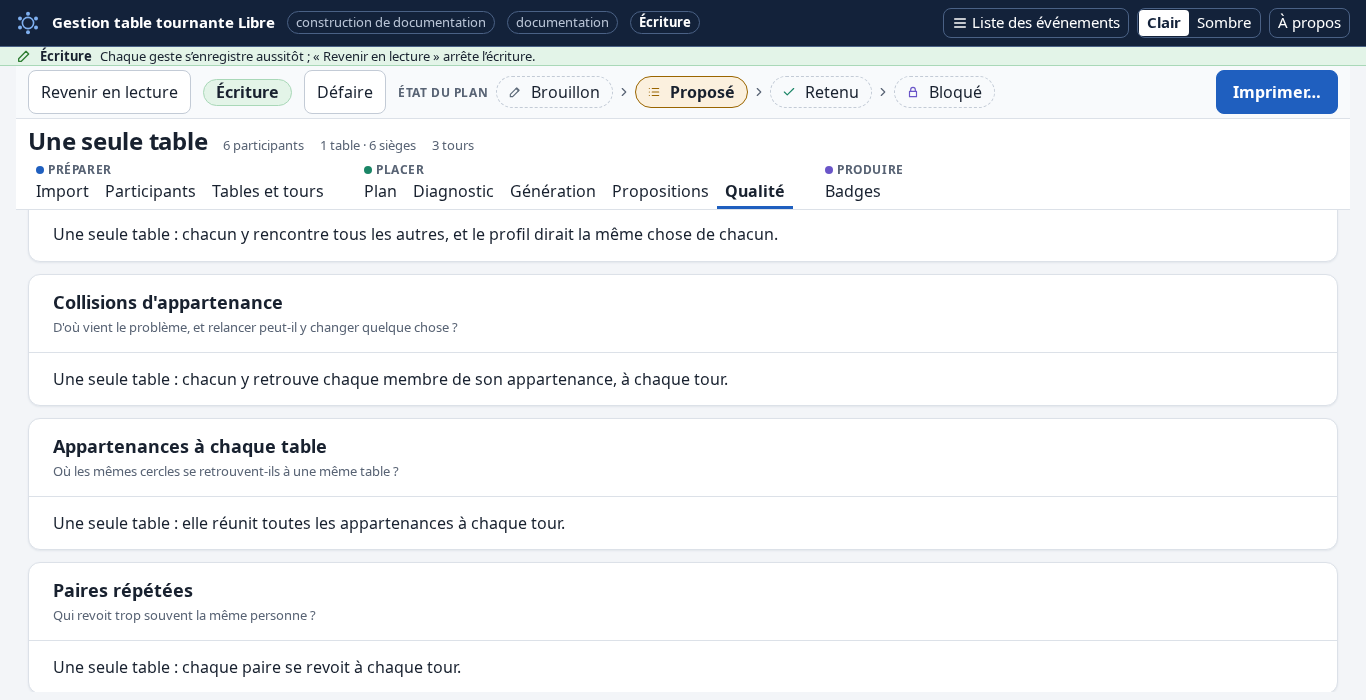
Task: Open the Import tab
Action: click(62, 191)
